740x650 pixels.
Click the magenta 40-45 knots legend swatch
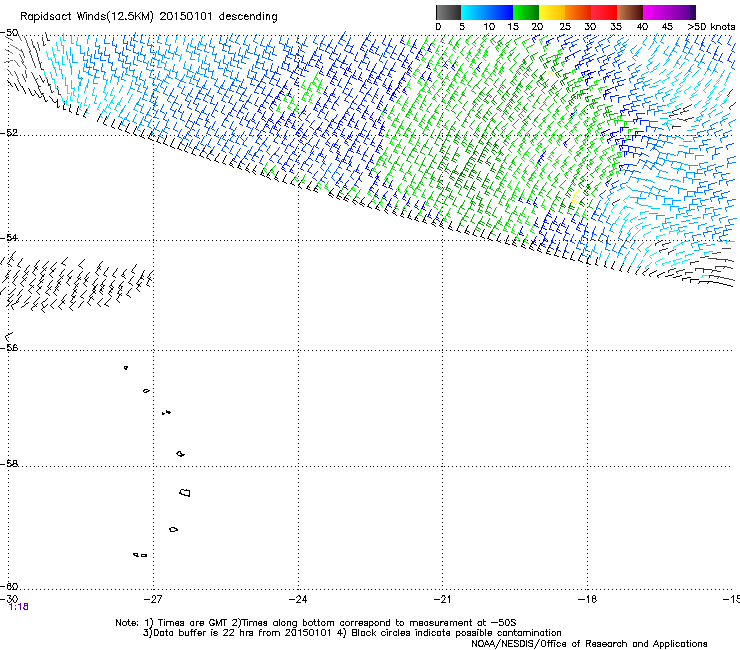(x=656, y=12)
